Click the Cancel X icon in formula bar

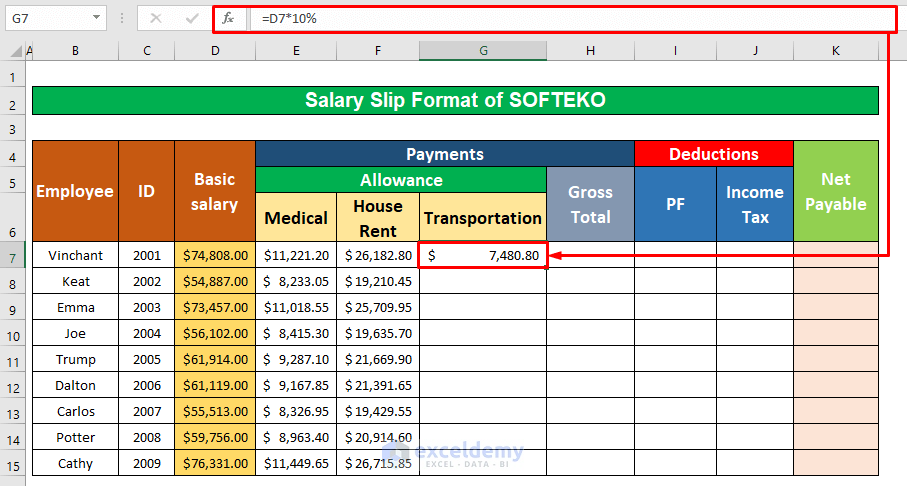tap(156, 18)
